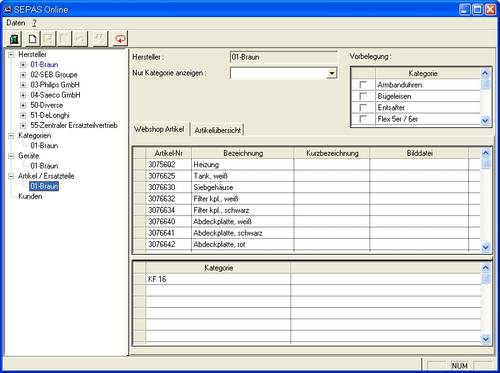500x373 pixels.
Task: Click scroll down arrow of bottom Kategorie grid
Action: click(x=486, y=339)
